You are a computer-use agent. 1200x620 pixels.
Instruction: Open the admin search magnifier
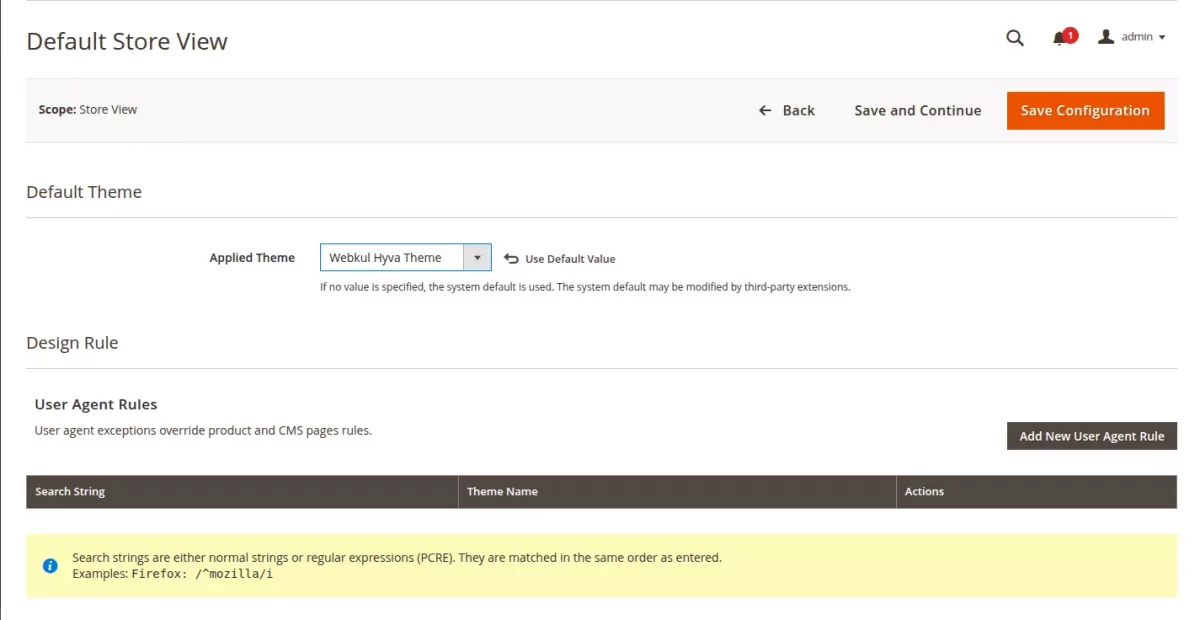[x=1014, y=38]
